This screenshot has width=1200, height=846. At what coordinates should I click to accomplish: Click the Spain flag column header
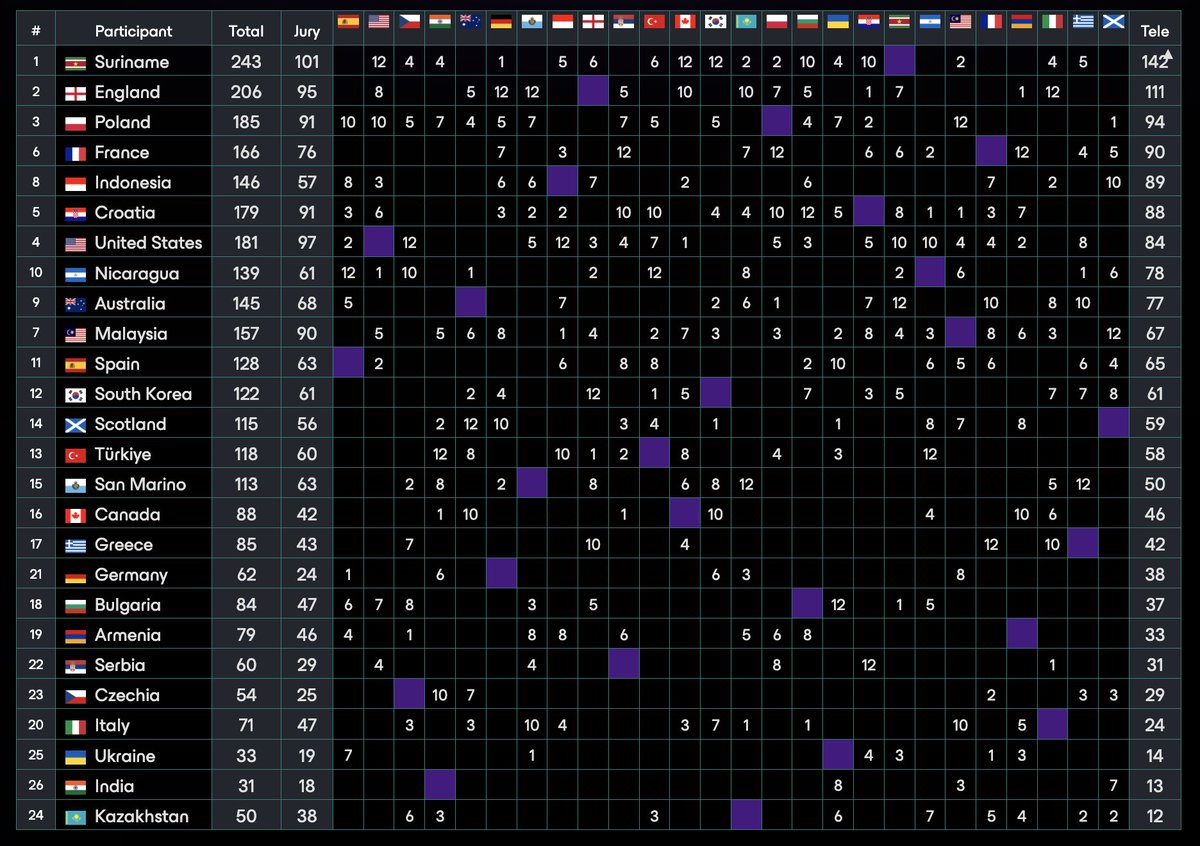(x=348, y=21)
